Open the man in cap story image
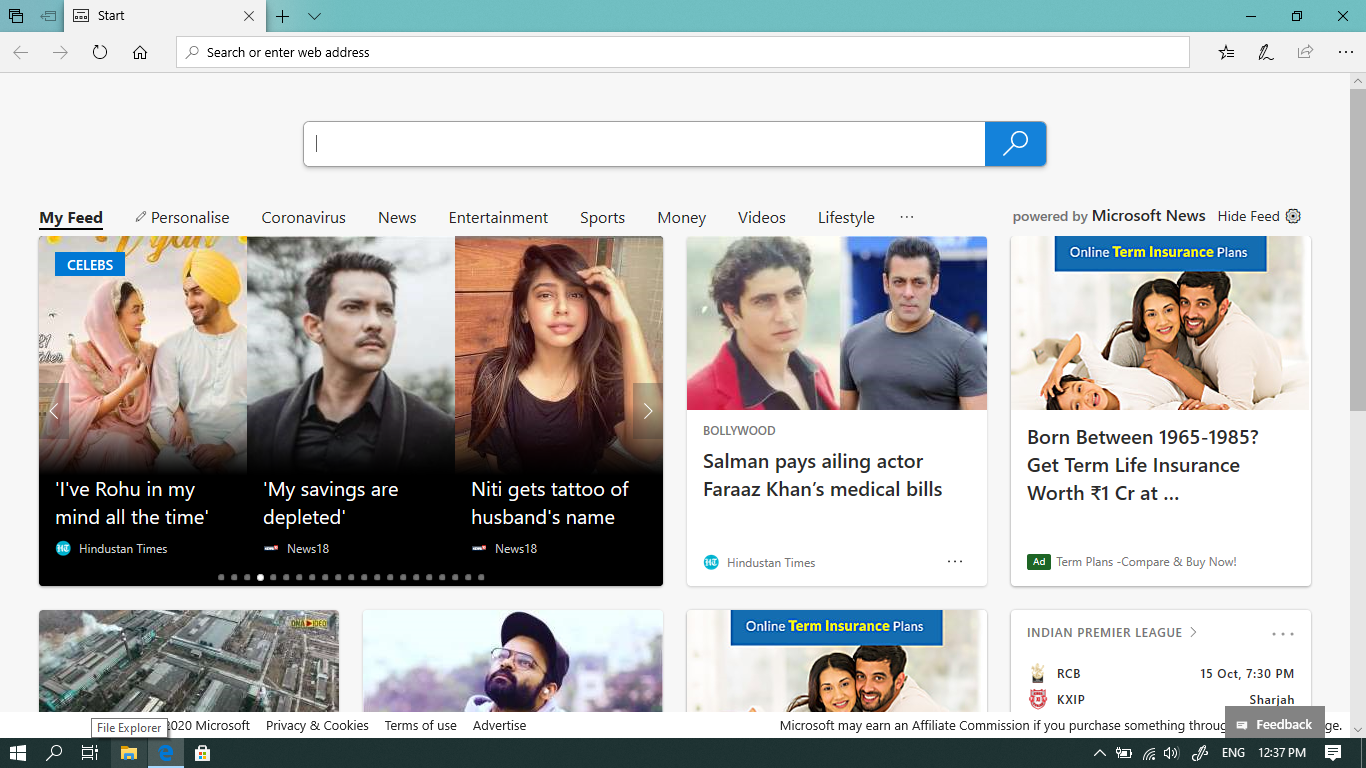This screenshot has width=1366, height=768. point(513,661)
